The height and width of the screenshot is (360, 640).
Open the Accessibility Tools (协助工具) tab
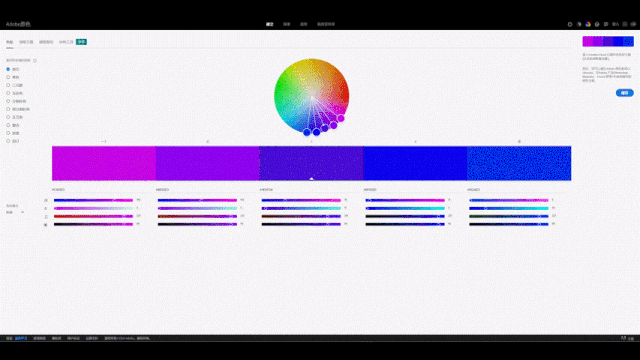[x=66, y=42]
